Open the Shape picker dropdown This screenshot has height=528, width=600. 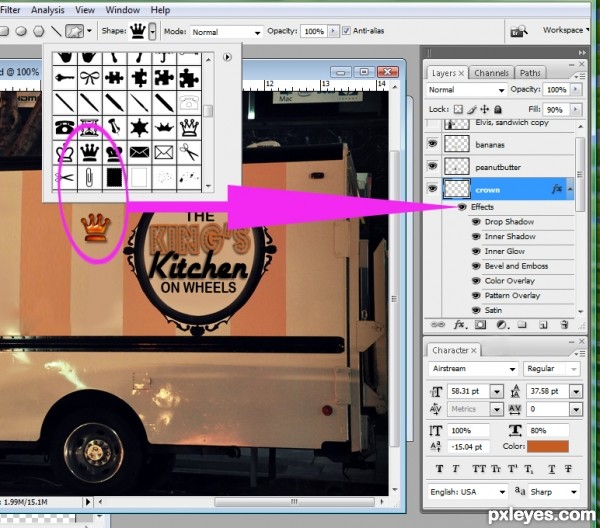(x=152, y=31)
